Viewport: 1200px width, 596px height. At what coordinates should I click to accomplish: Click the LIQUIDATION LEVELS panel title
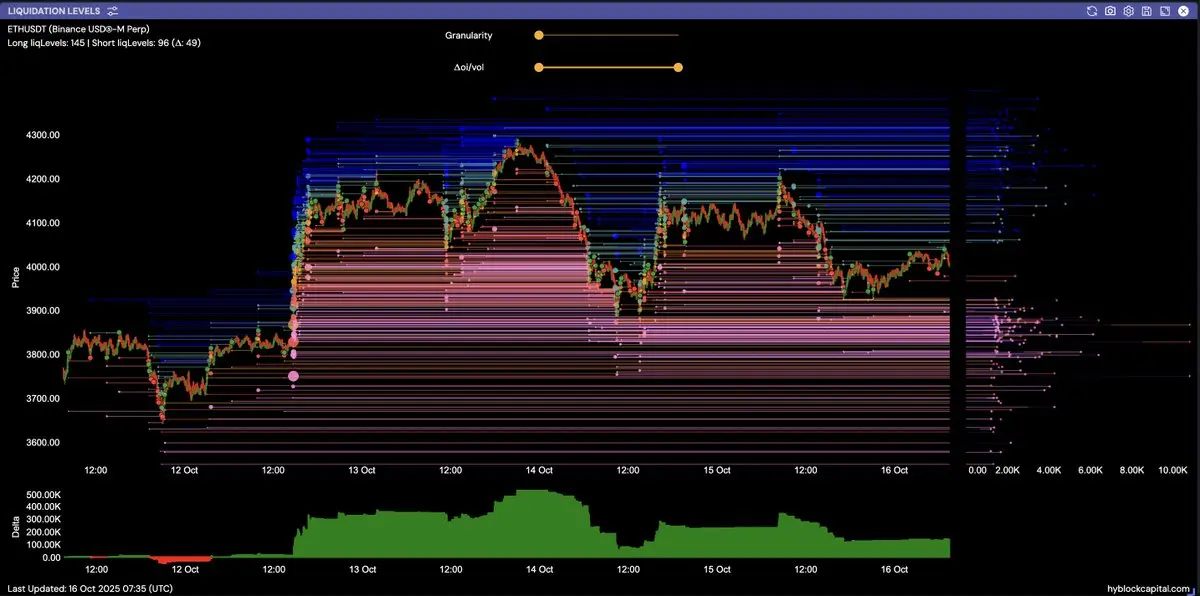click(53, 11)
